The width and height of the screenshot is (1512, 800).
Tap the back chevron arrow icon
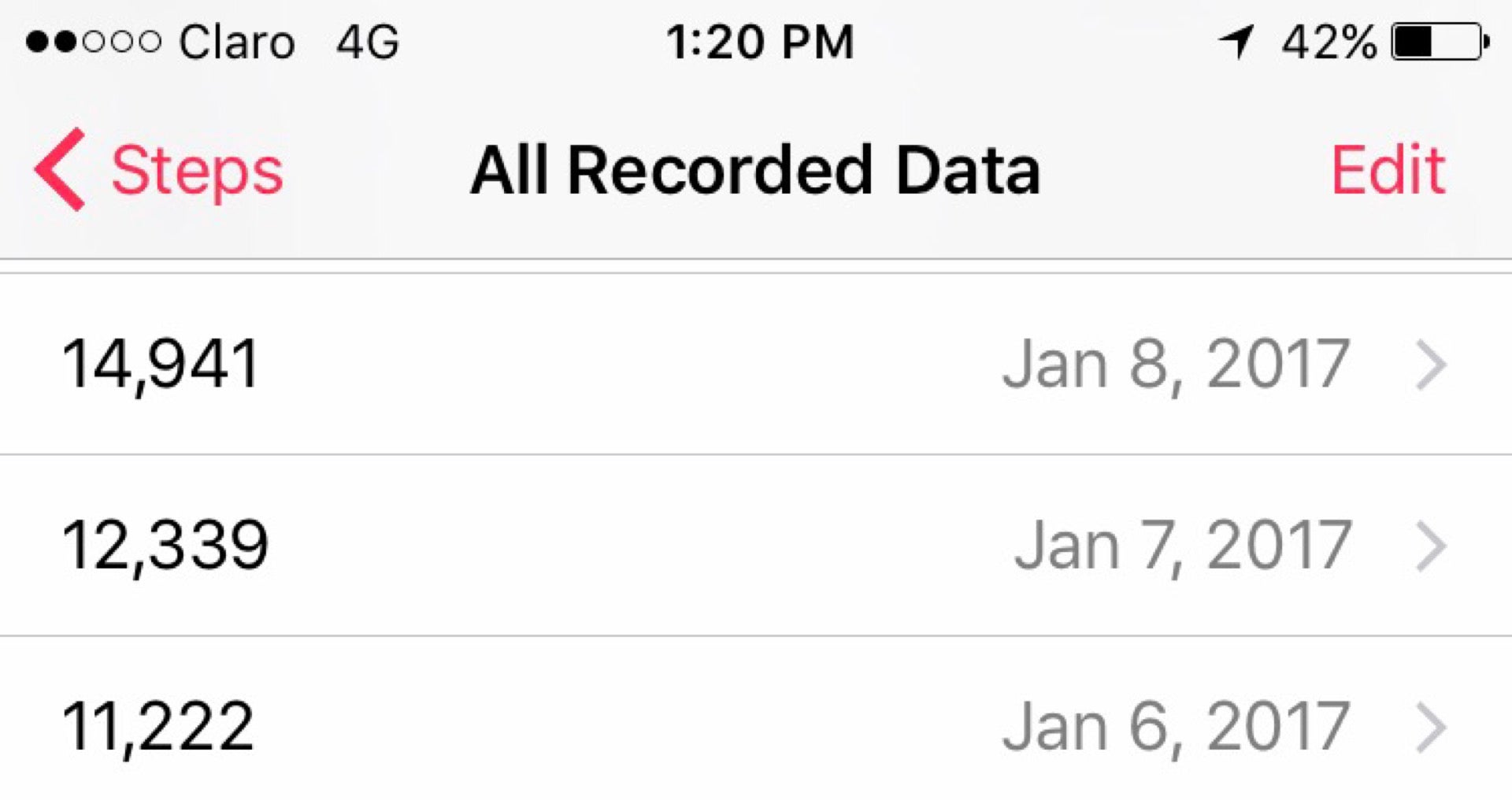tap(60, 169)
